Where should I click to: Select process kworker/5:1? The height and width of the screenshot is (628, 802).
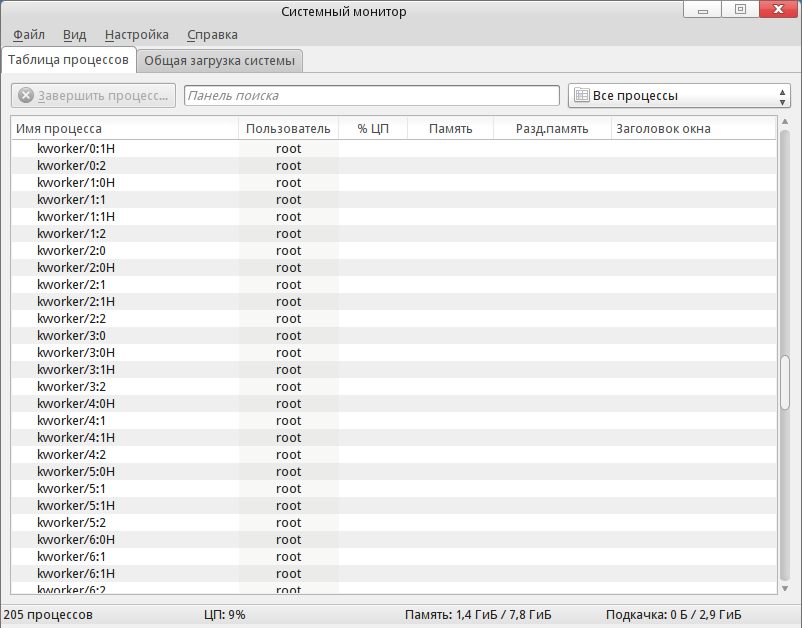[394, 489]
